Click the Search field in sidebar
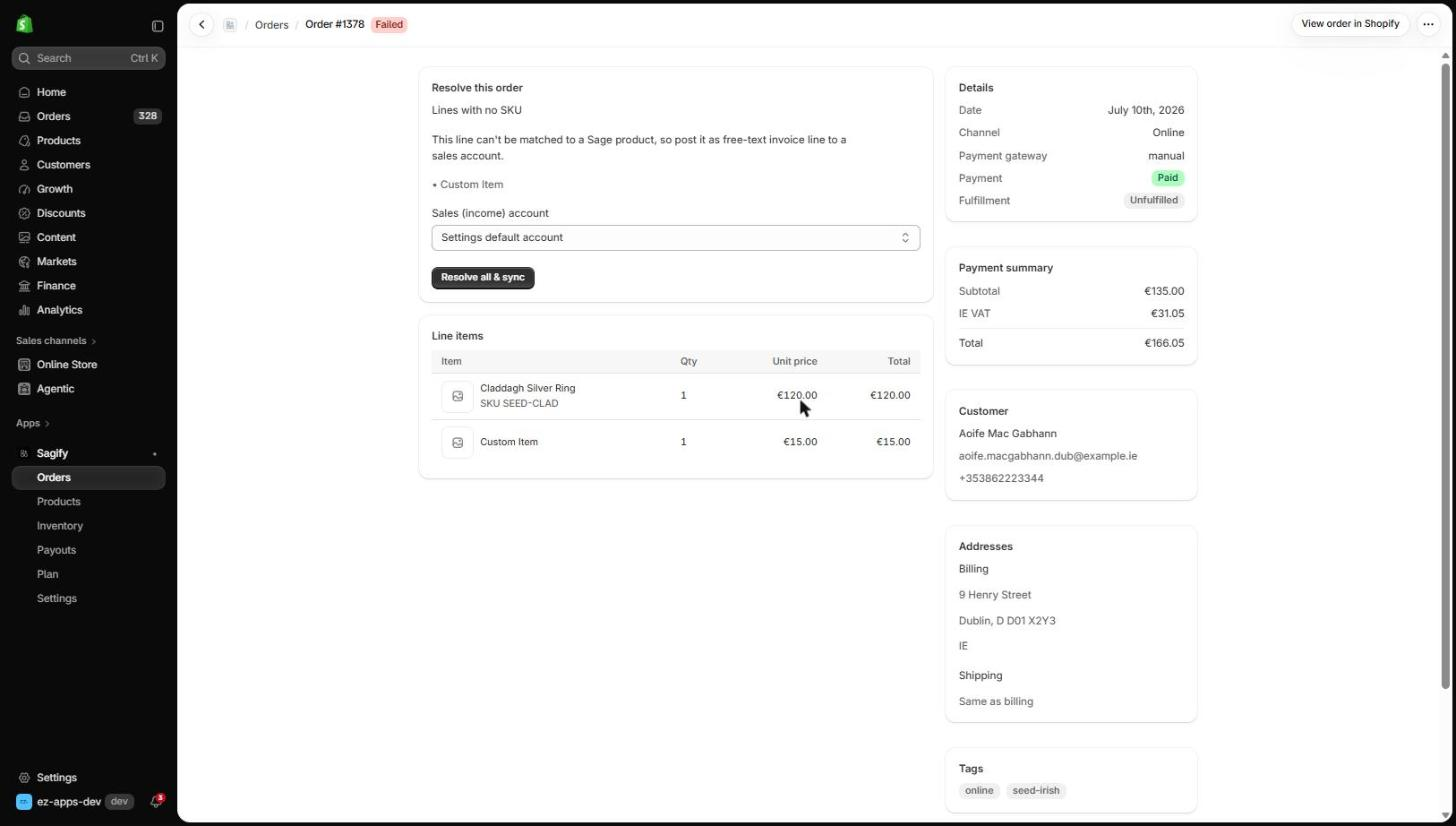This screenshot has height=826, width=1456. pos(89,58)
